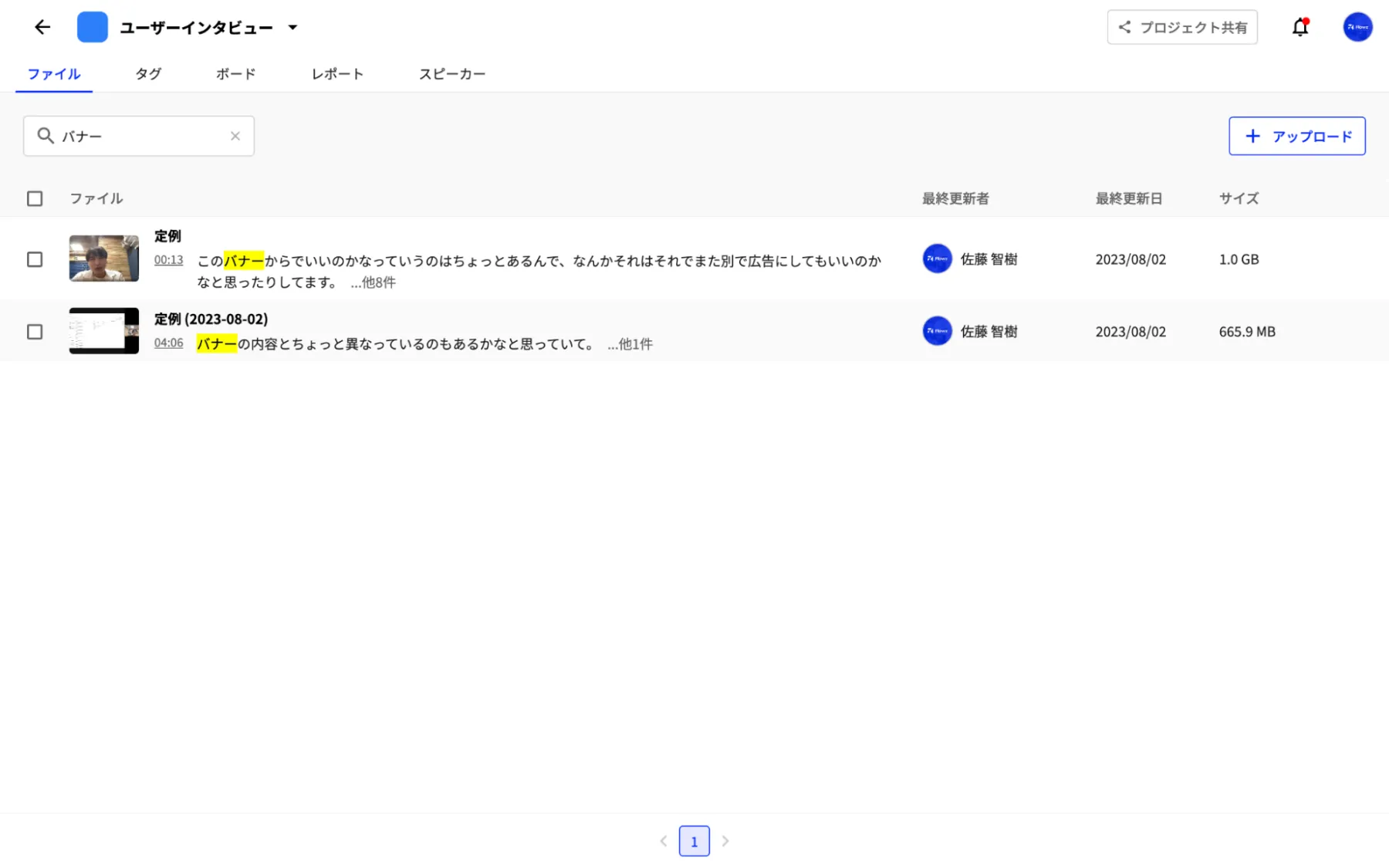This screenshot has width=1389, height=868.
Task: Click the アップロード button
Action: coord(1296,136)
